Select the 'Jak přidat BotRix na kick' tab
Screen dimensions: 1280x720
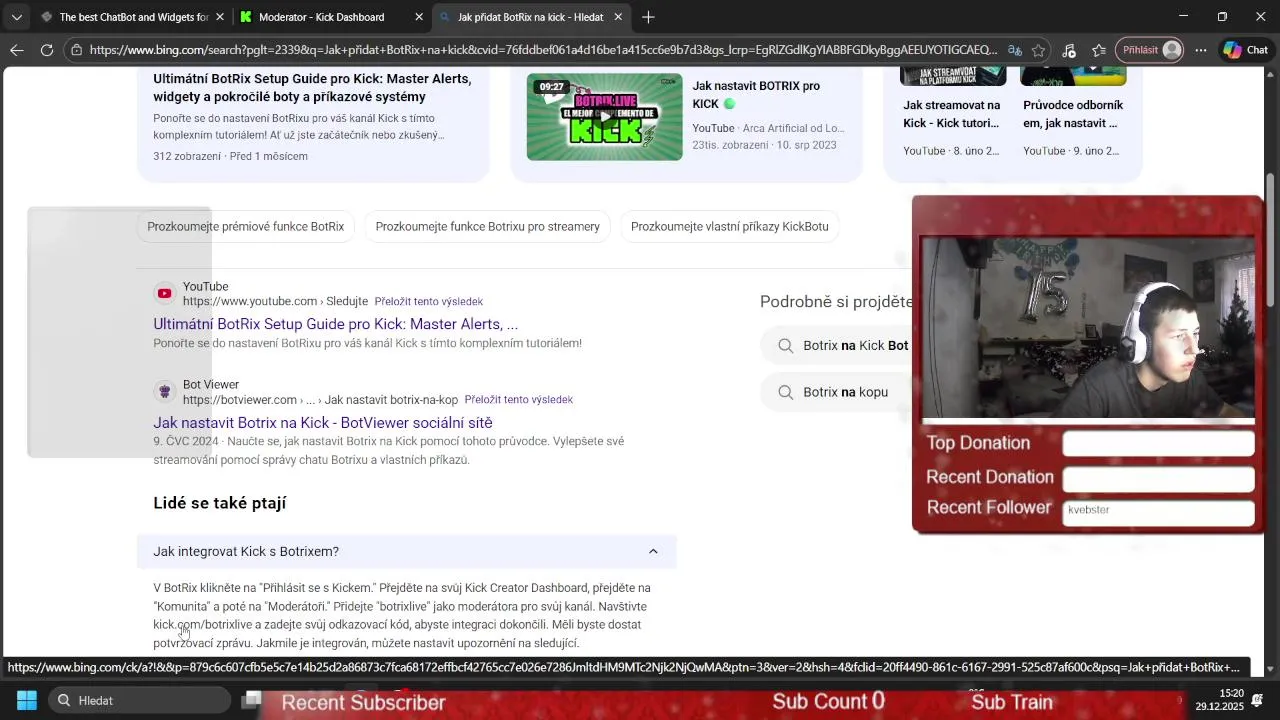pyautogui.click(x=530, y=17)
